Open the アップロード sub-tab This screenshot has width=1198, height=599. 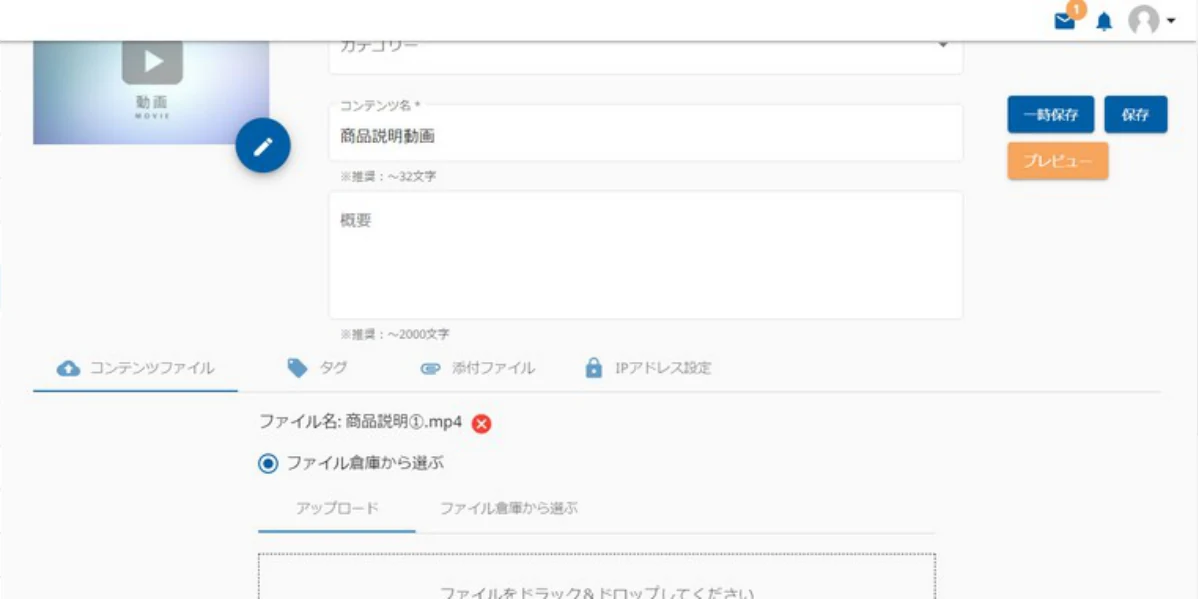[x=337, y=508]
